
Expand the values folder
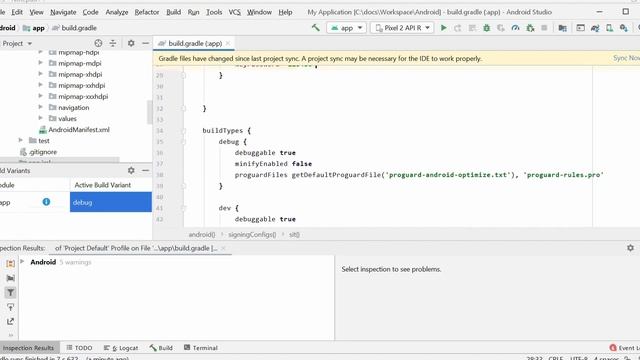[x=40, y=118]
